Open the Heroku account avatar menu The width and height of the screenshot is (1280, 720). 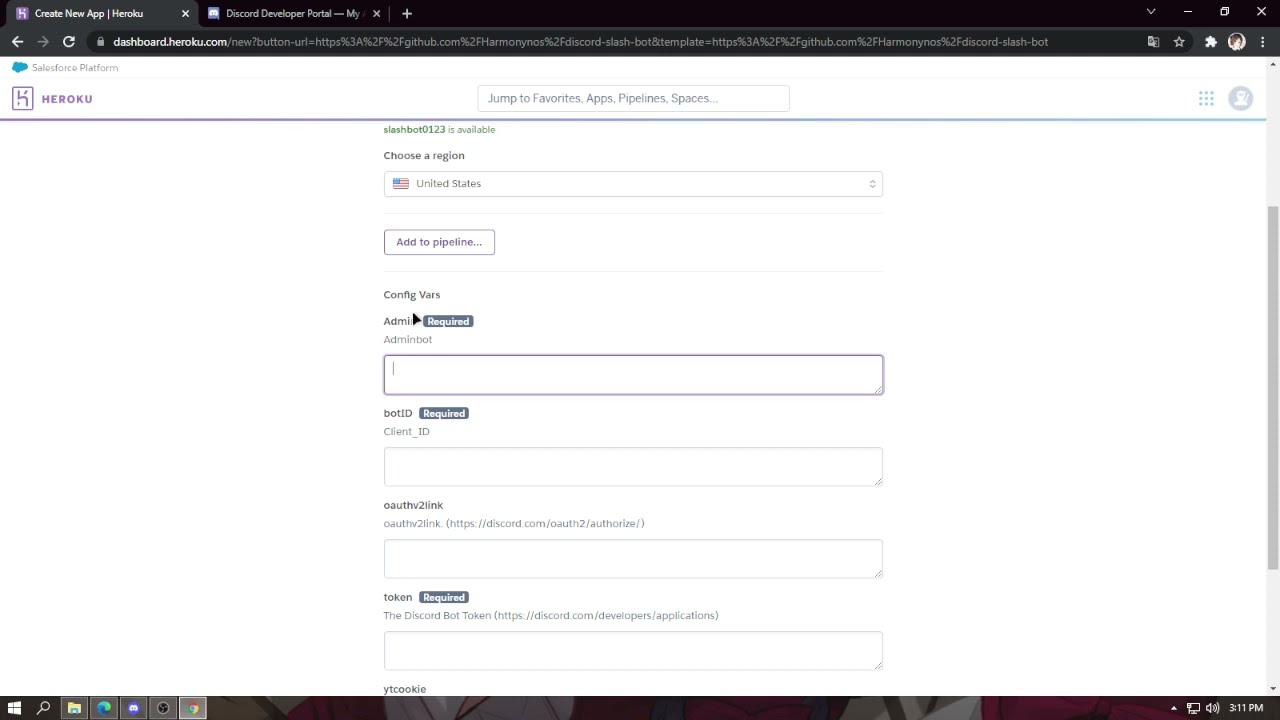pyautogui.click(x=1240, y=98)
